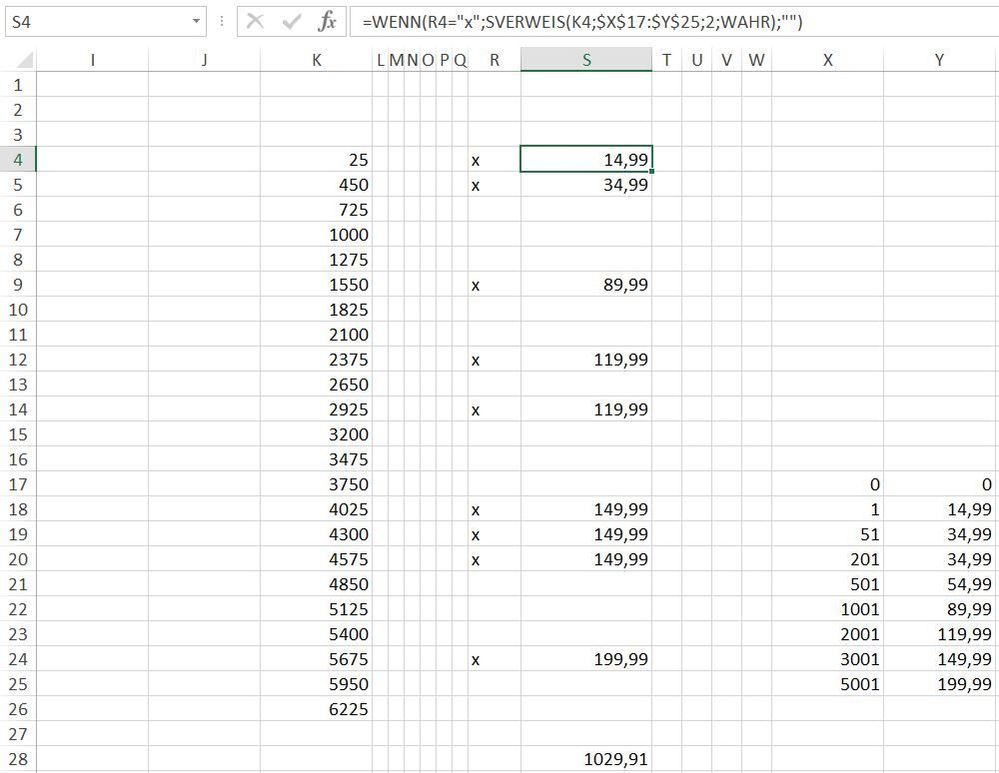
Task: Select column header Y
Action: click(938, 60)
